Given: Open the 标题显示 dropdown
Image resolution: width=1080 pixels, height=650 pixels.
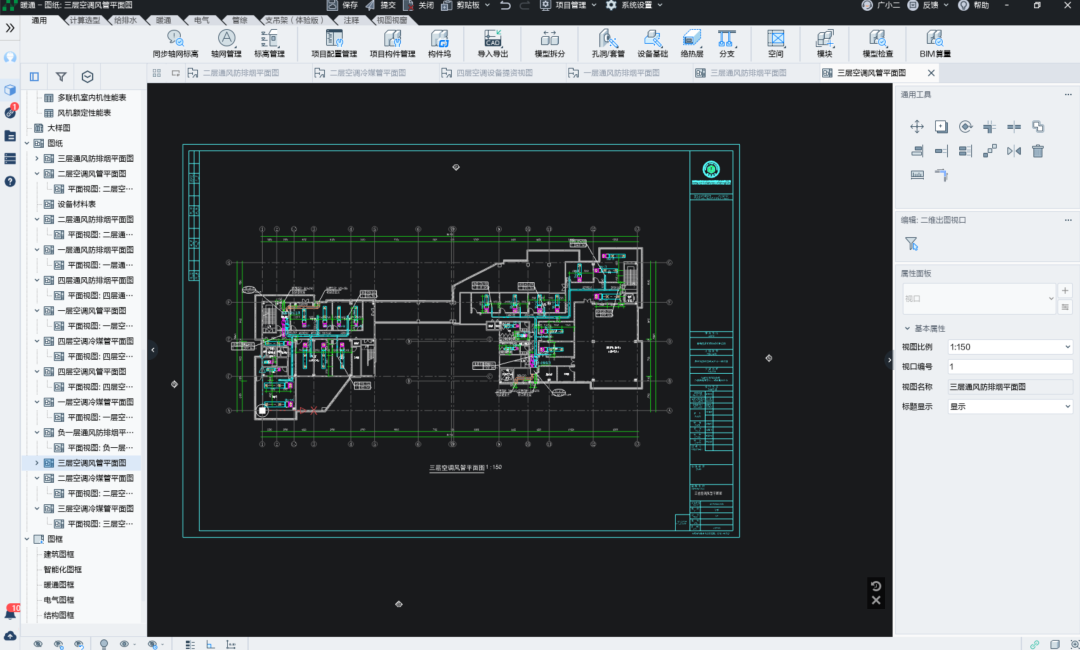Looking at the screenshot, I should coord(1009,406).
